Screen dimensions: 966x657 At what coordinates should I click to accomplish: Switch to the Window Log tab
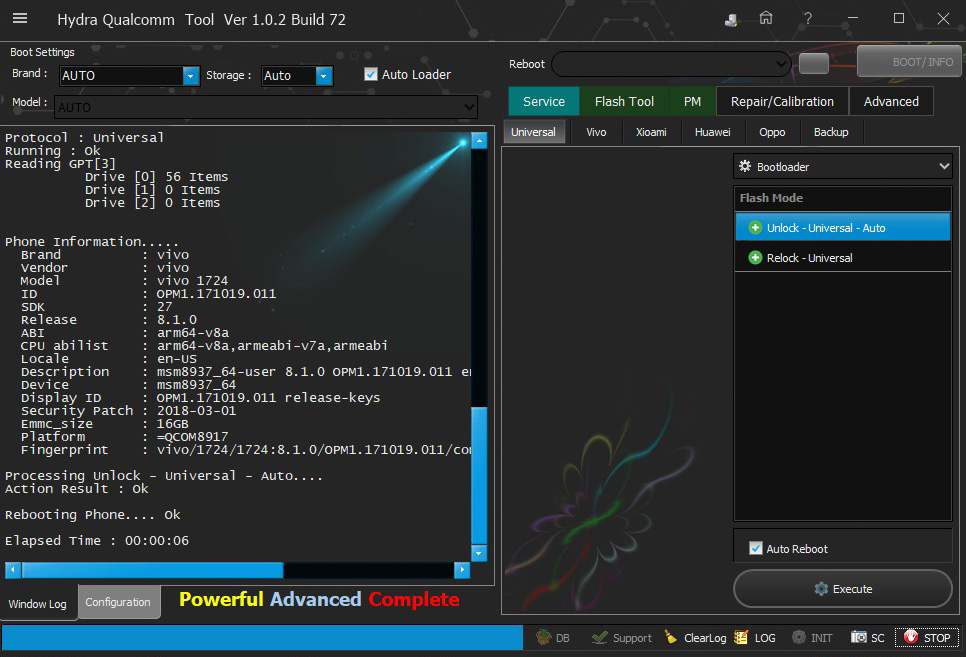38,604
